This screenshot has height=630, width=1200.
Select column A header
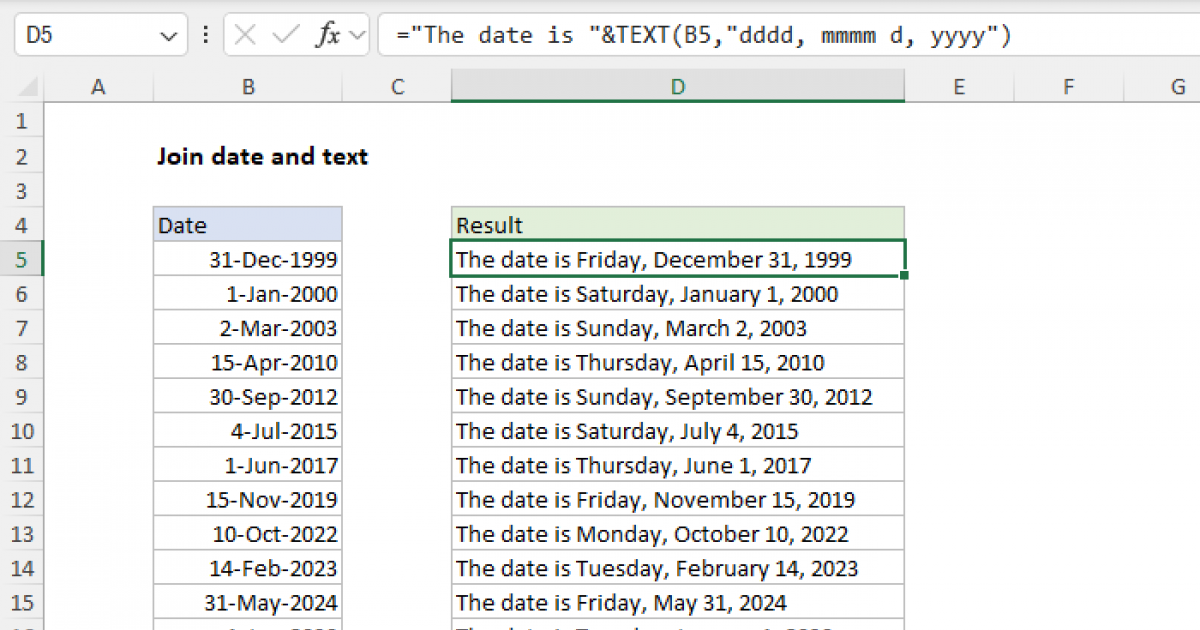[98, 87]
